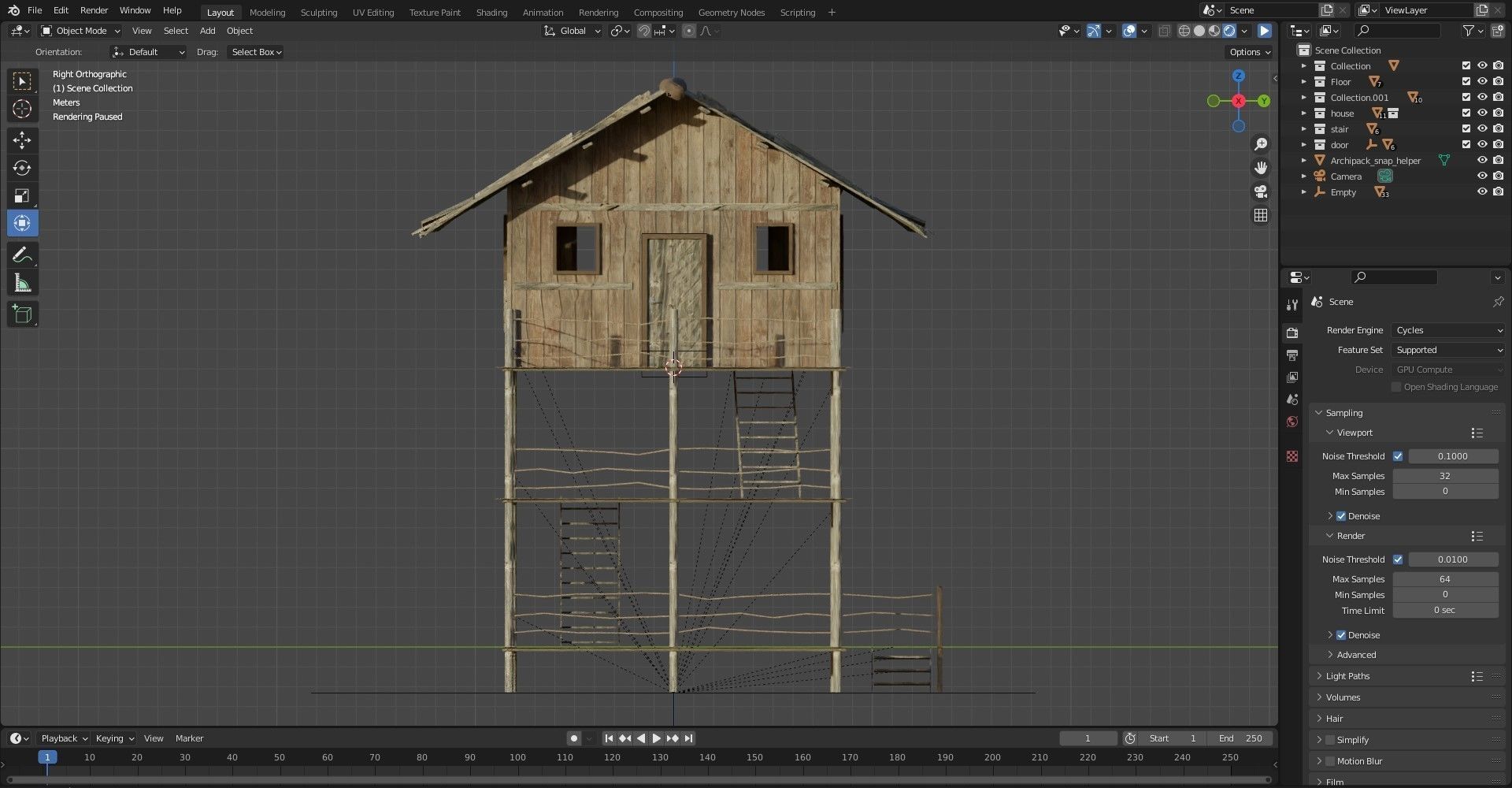Select the Add Cube tool
1512x788 pixels.
tap(22, 314)
